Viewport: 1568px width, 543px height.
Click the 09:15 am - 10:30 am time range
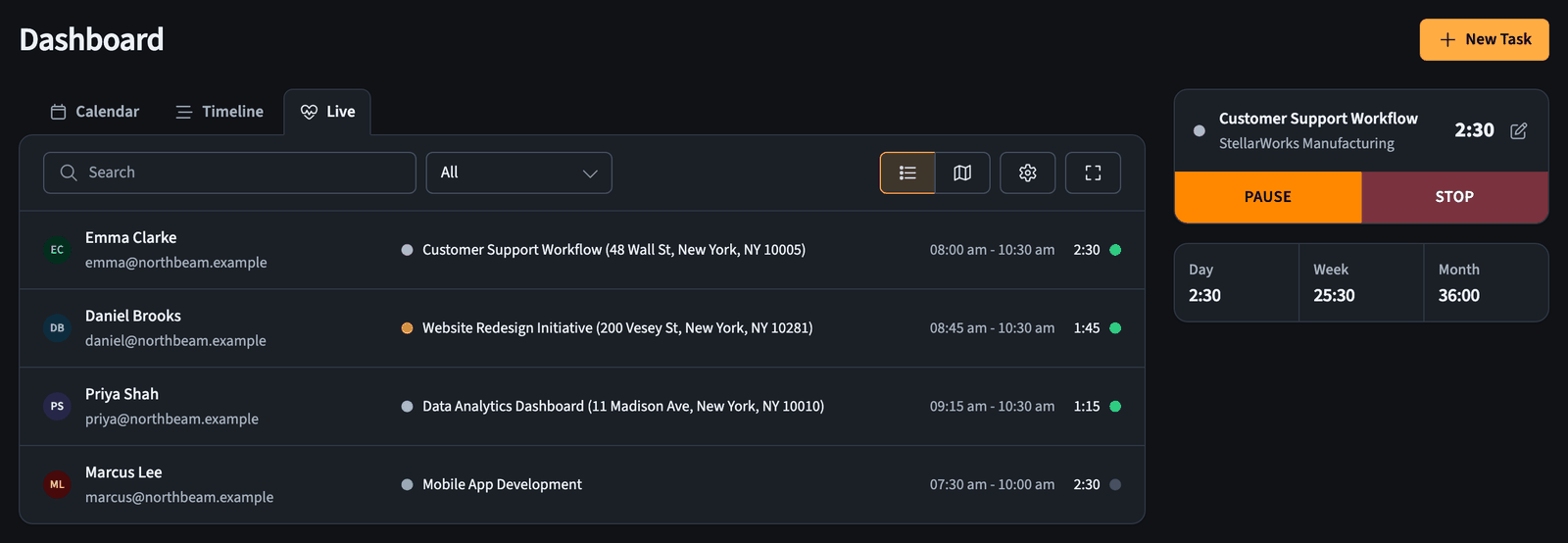coord(992,407)
